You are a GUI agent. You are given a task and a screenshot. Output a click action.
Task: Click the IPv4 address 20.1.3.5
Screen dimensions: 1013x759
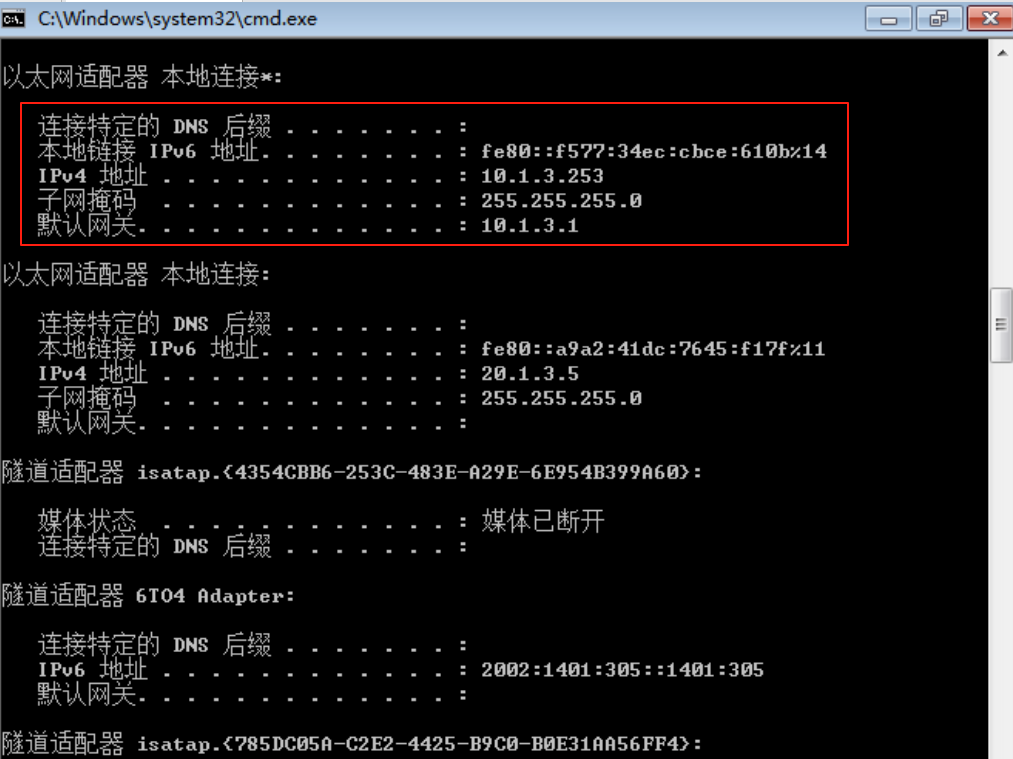[x=530, y=373]
